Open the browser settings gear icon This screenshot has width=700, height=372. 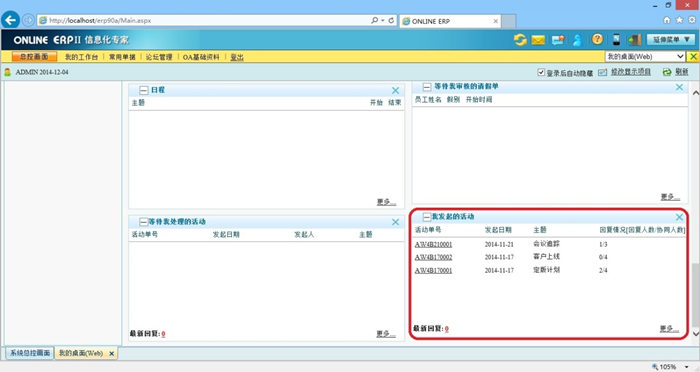point(692,20)
